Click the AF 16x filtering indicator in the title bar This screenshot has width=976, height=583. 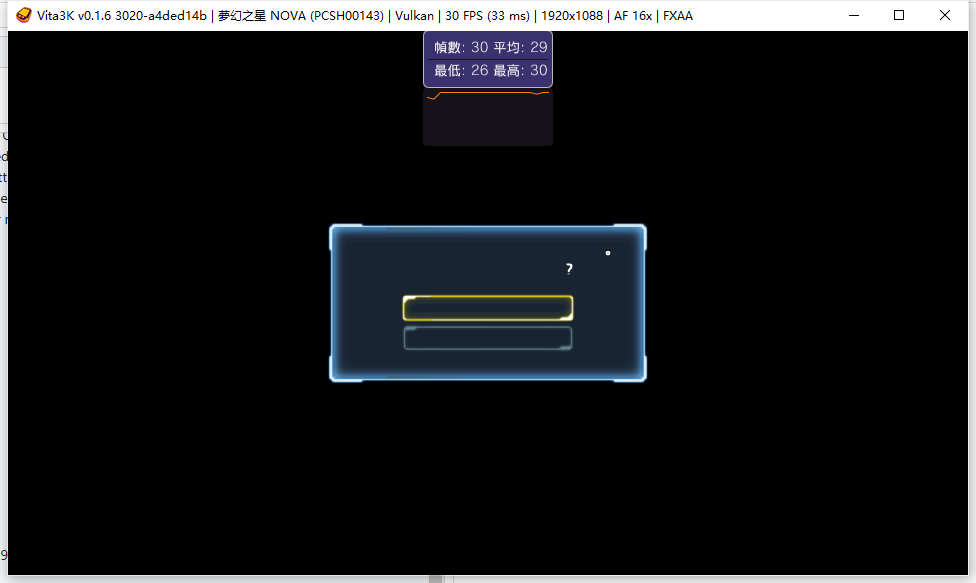(632, 15)
